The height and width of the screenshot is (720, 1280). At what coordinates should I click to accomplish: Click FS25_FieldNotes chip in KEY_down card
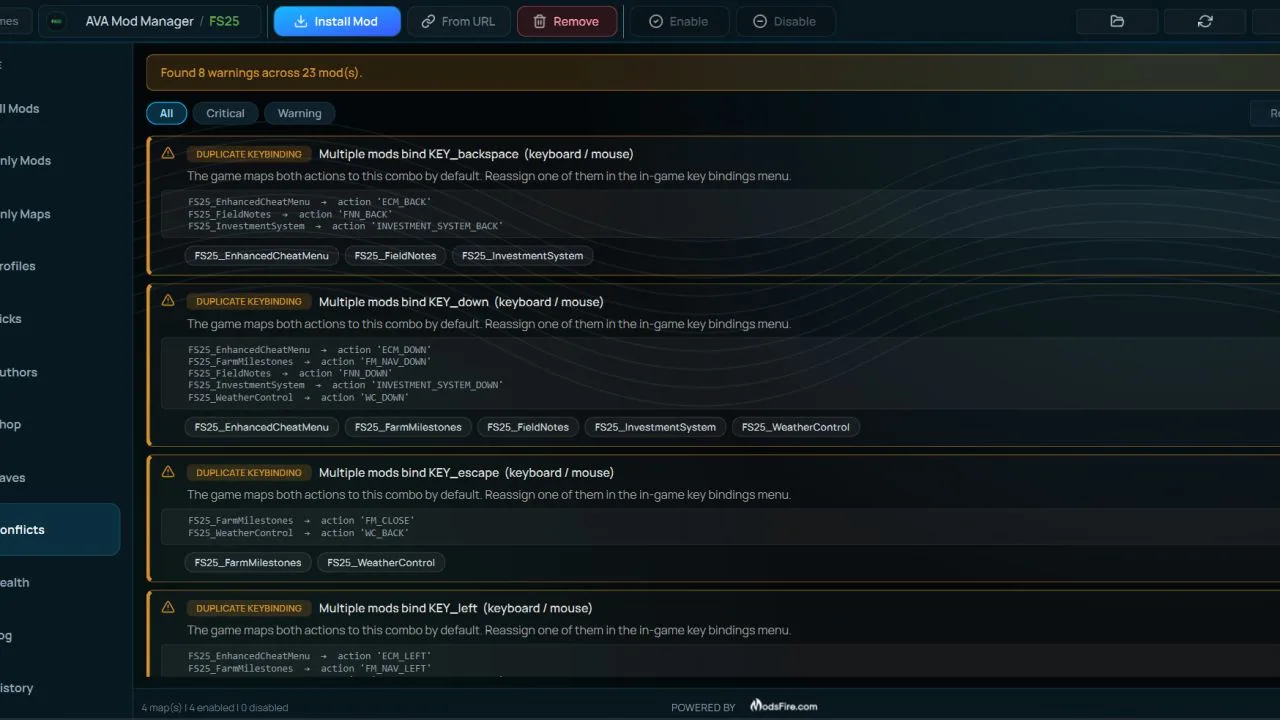point(528,427)
